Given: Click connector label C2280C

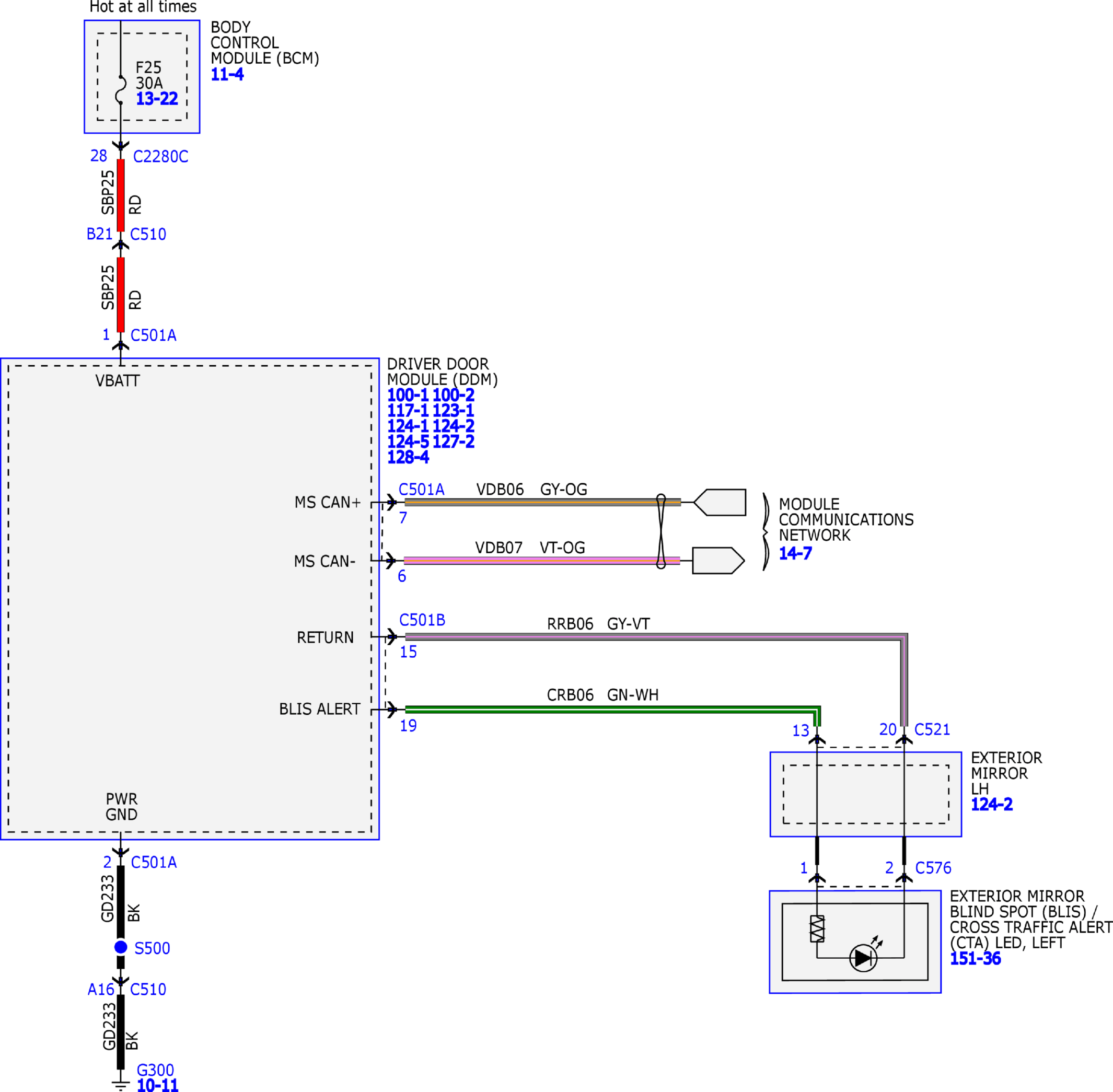Looking at the screenshot, I should tap(160, 157).
